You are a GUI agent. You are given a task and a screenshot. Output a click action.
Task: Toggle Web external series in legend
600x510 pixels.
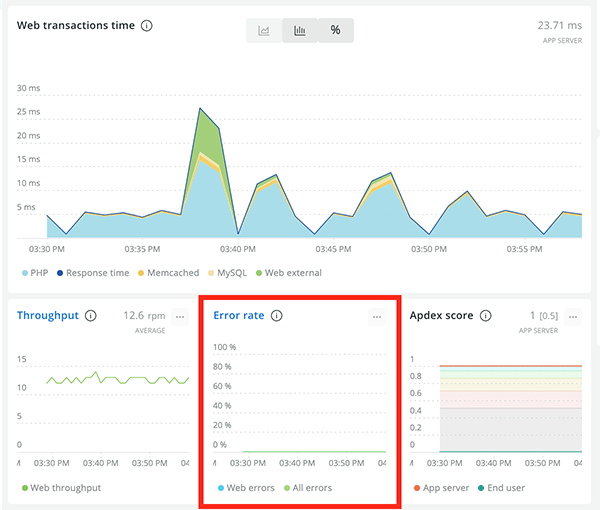[x=289, y=273]
